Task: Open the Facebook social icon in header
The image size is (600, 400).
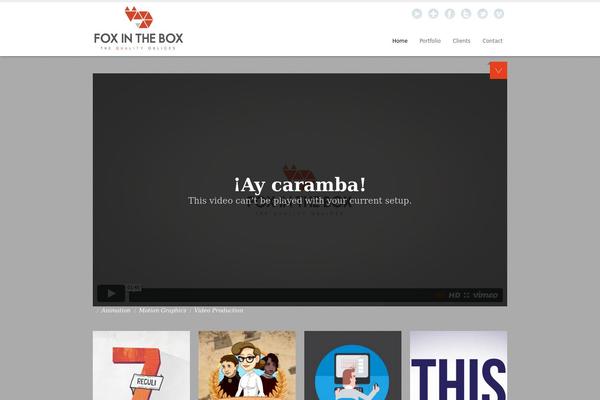Action: pyautogui.click(x=450, y=14)
